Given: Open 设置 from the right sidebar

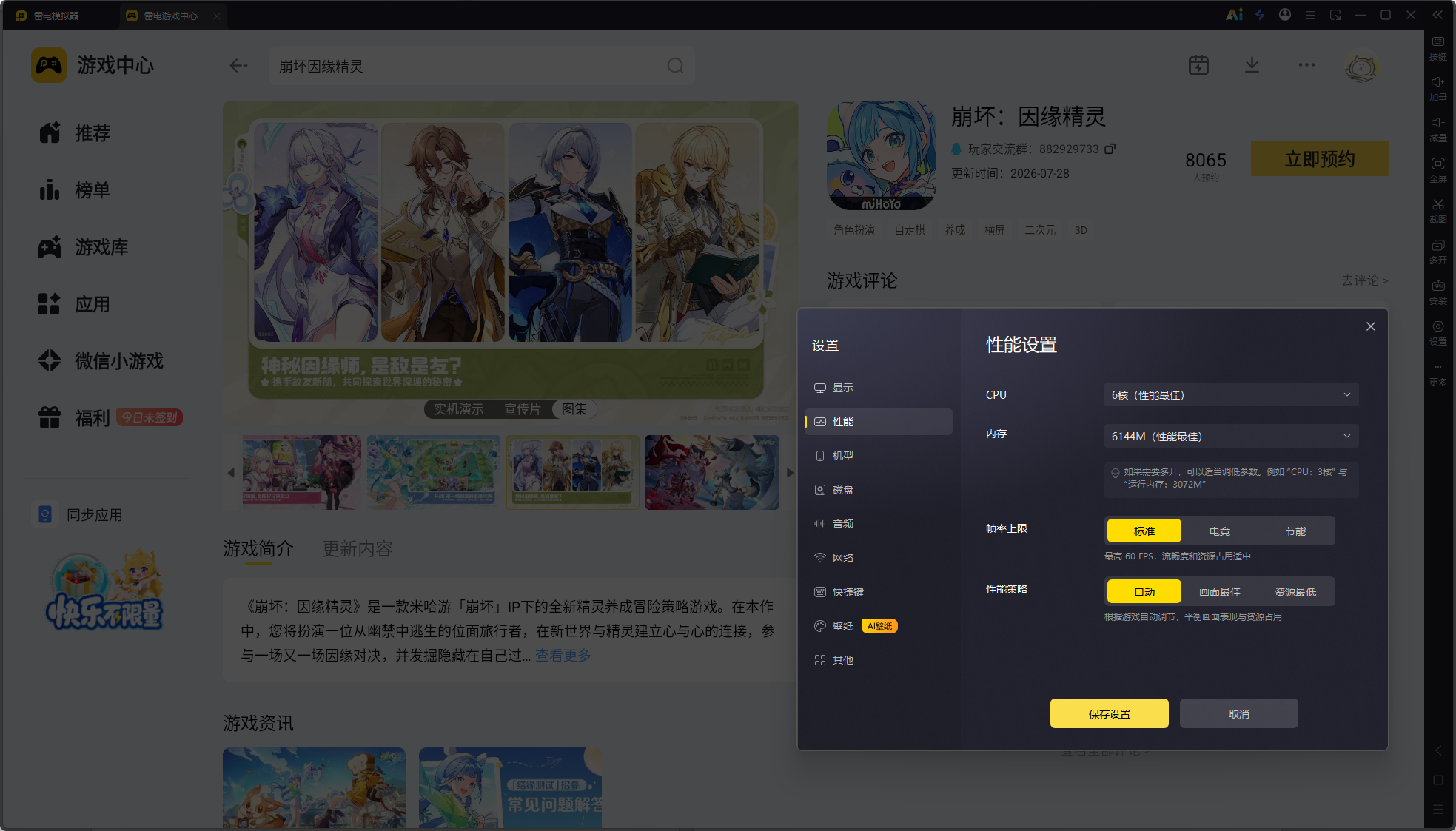Looking at the screenshot, I should [1437, 333].
